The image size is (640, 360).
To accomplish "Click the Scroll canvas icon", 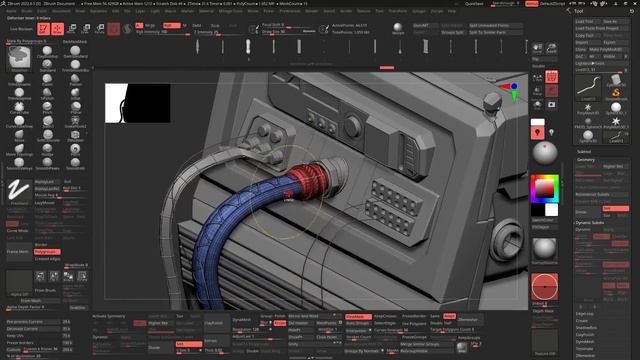I will pyautogui.click(x=538, y=48).
